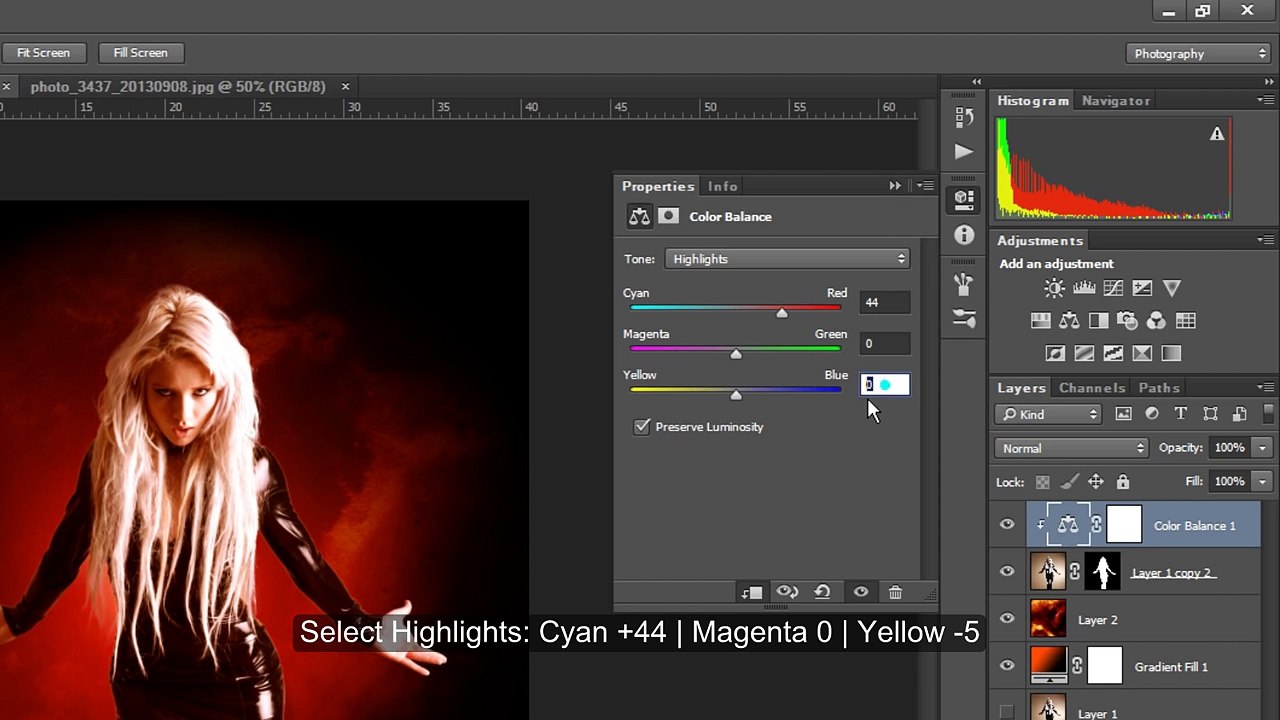Click the Fill Screen button
This screenshot has width=1280, height=720.
[x=140, y=53]
